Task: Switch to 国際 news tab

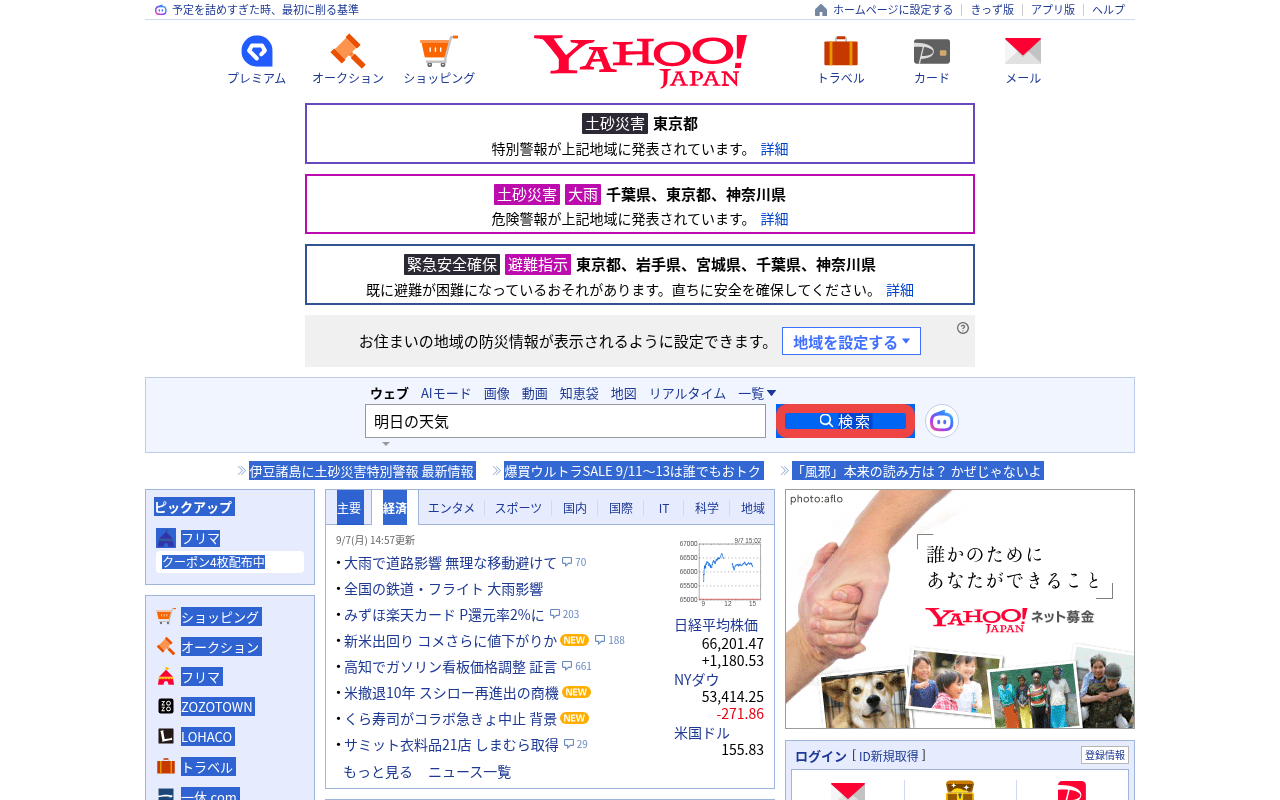Action: (x=621, y=508)
